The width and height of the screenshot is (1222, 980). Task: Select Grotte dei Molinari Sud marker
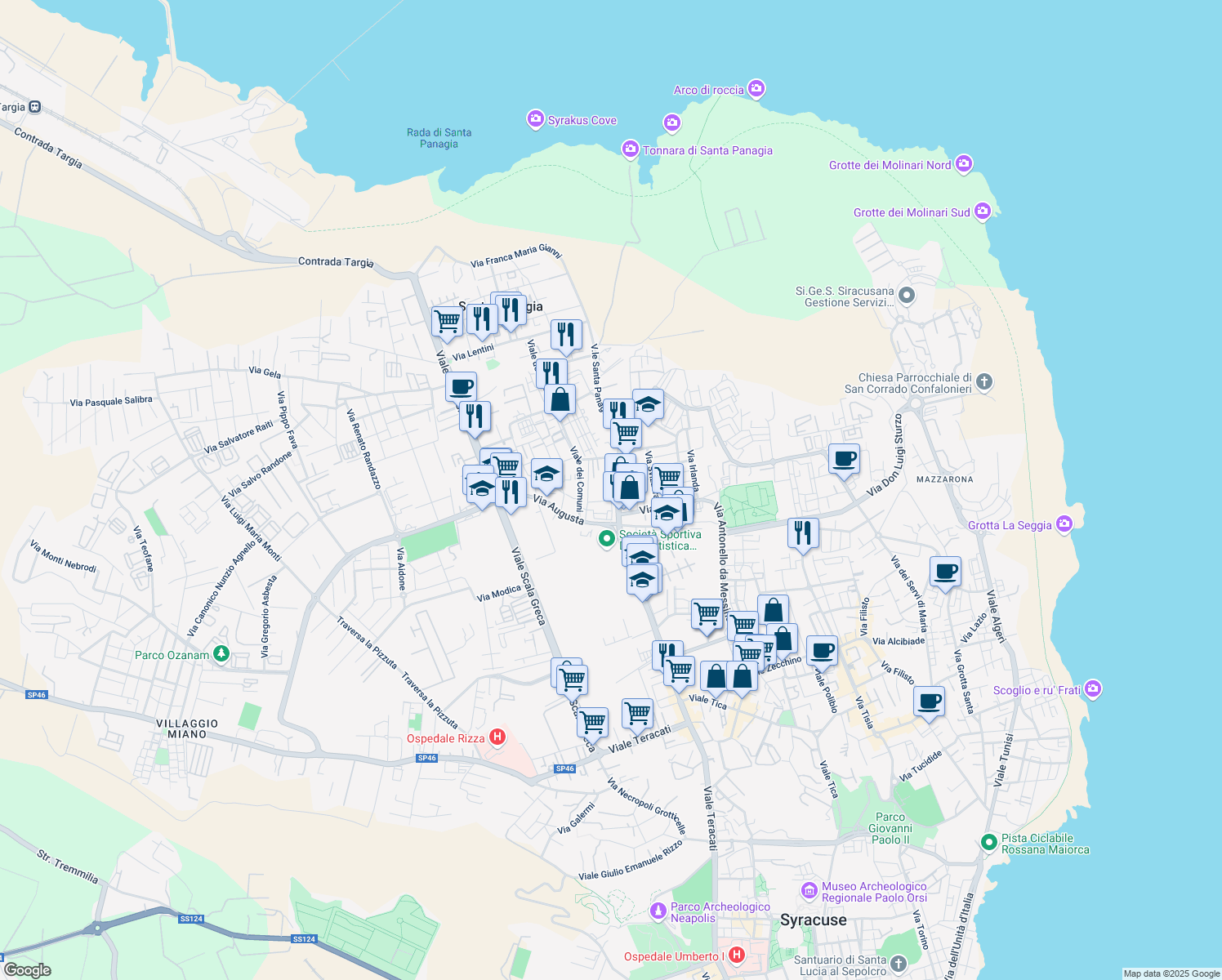click(x=983, y=212)
